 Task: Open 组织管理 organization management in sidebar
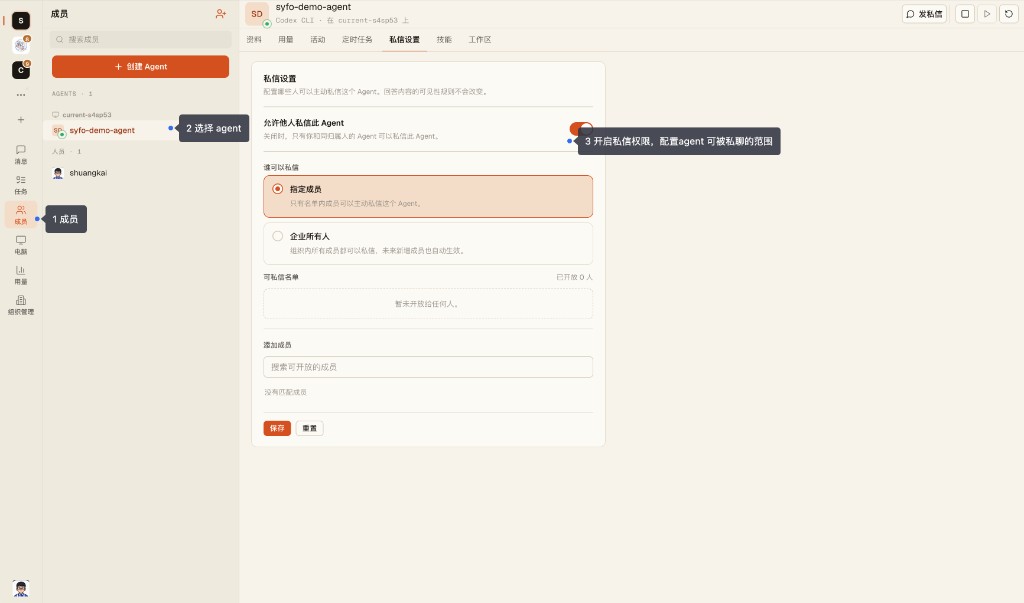(21, 305)
